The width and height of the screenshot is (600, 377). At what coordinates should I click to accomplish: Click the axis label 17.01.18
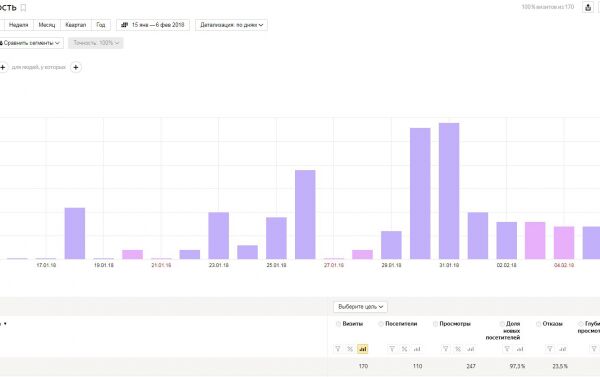46,265
